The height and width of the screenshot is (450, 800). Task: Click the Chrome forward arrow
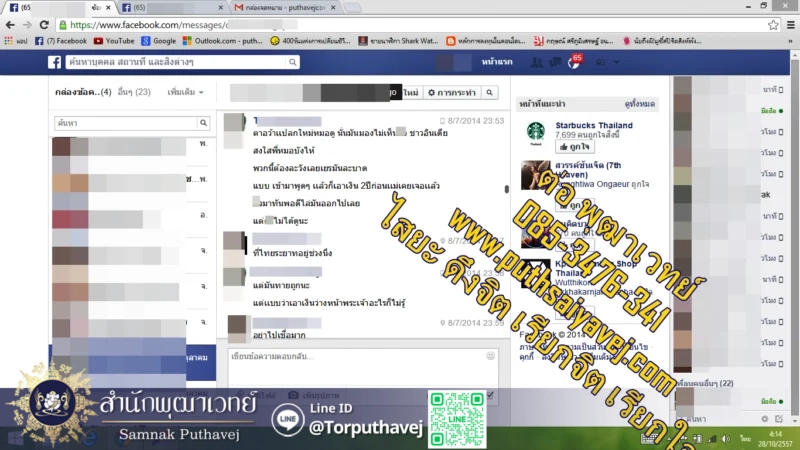click(27, 24)
